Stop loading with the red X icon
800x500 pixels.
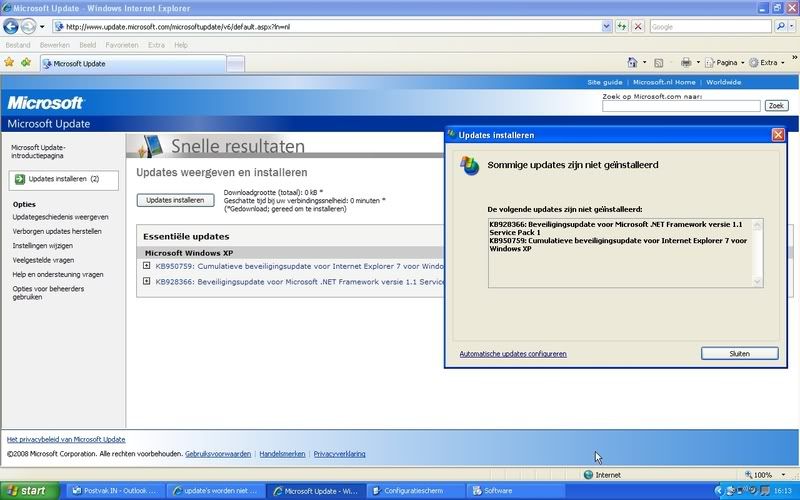(638, 27)
